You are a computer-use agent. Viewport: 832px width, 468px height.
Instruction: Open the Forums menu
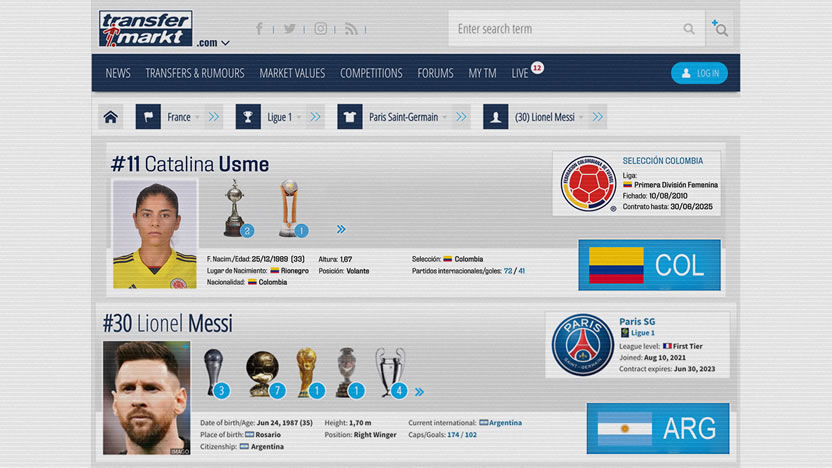click(435, 73)
